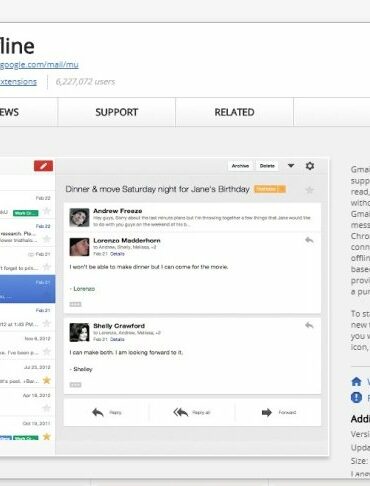
Task: Star the Dinner & movie conversation
Action: pyautogui.click(x=310, y=190)
